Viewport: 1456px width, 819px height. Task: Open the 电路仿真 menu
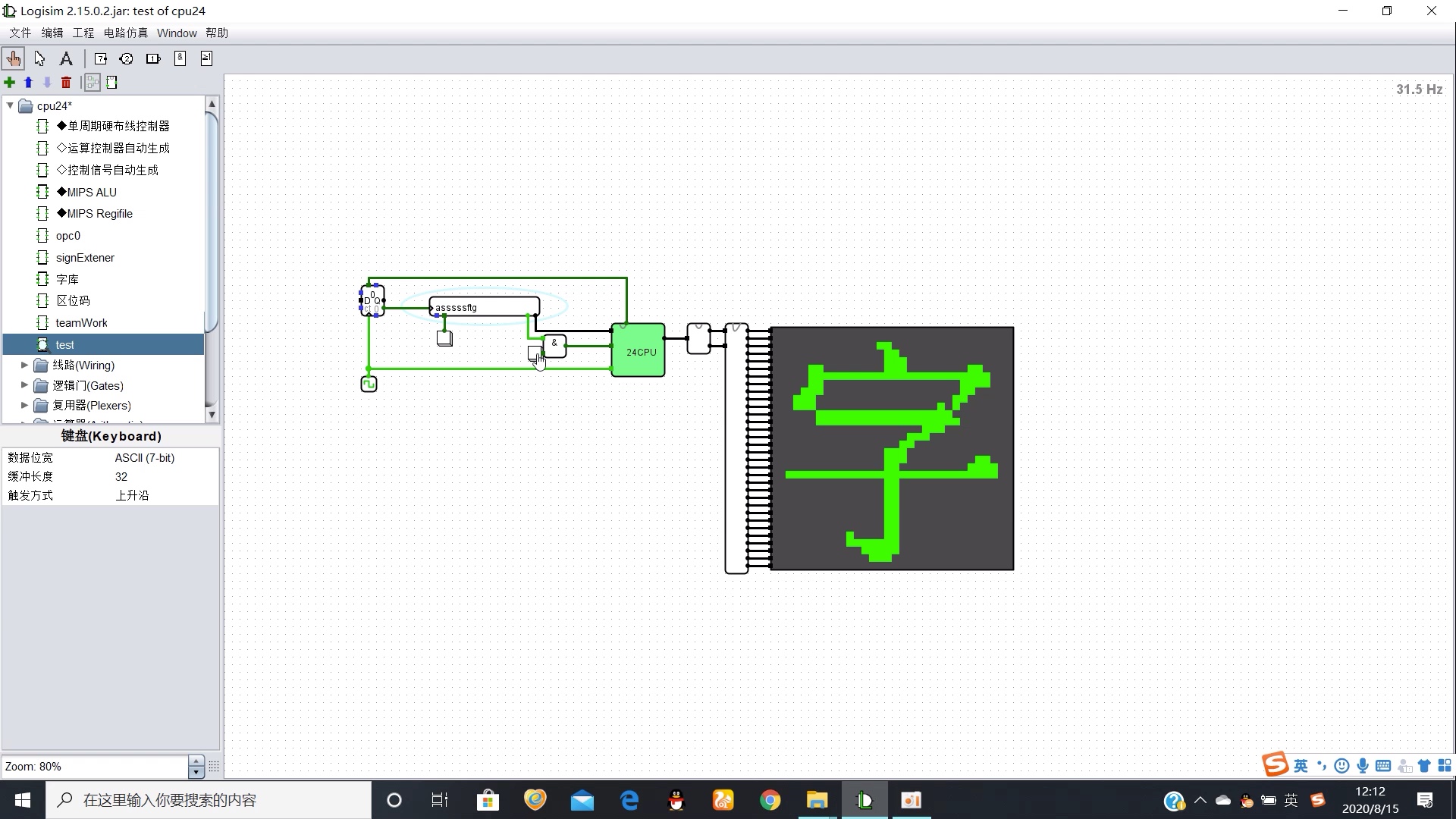(x=125, y=33)
